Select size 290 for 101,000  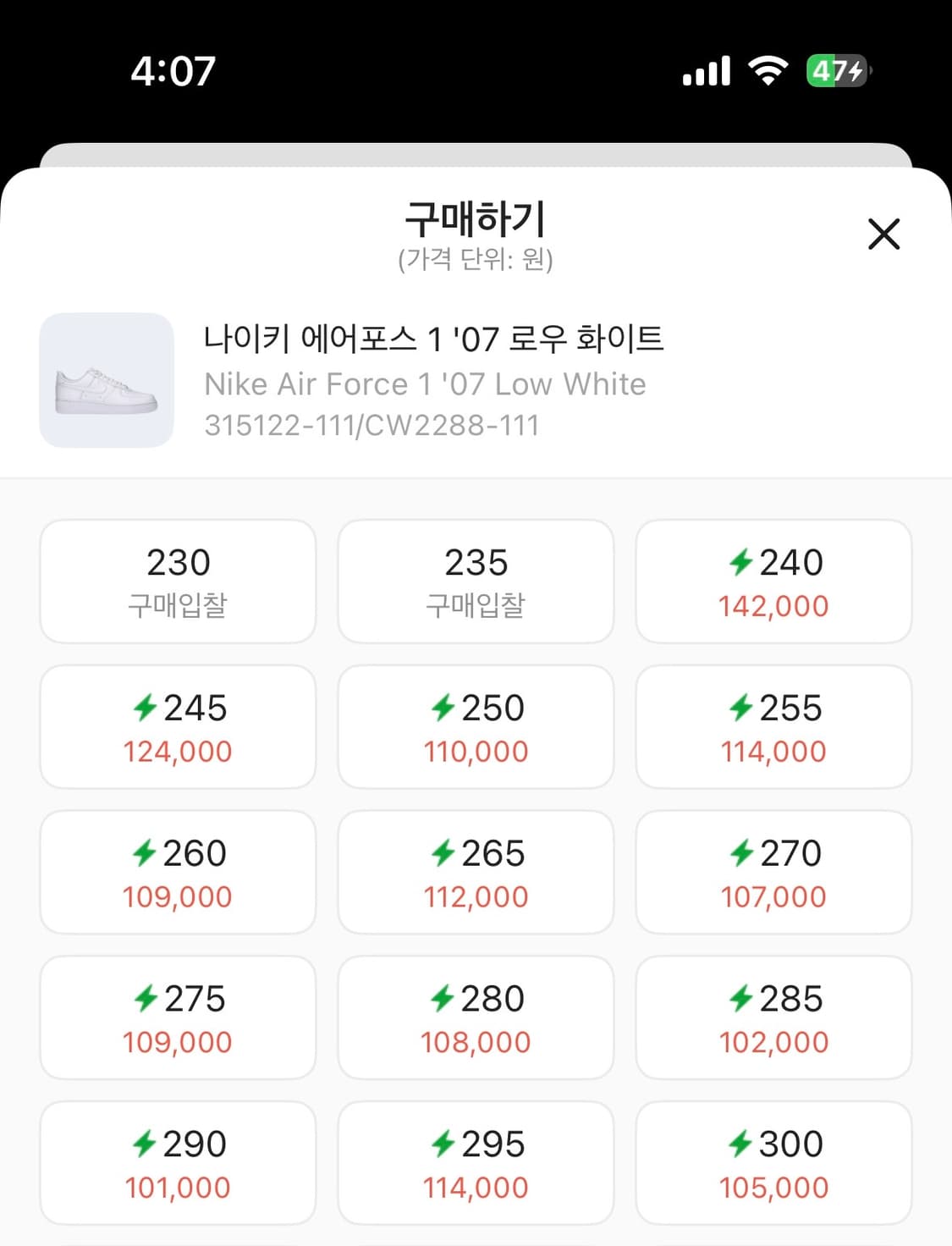[178, 1164]
